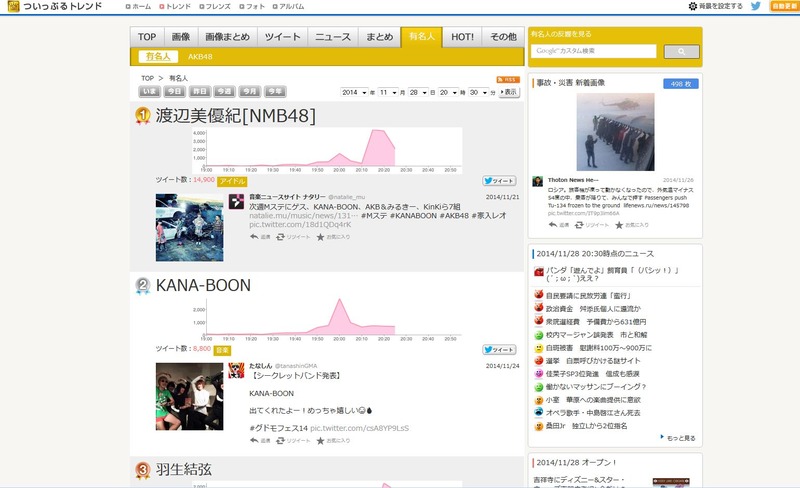
Task: Retweet the natalie_mu tweet
Action: tap(293, 237)
